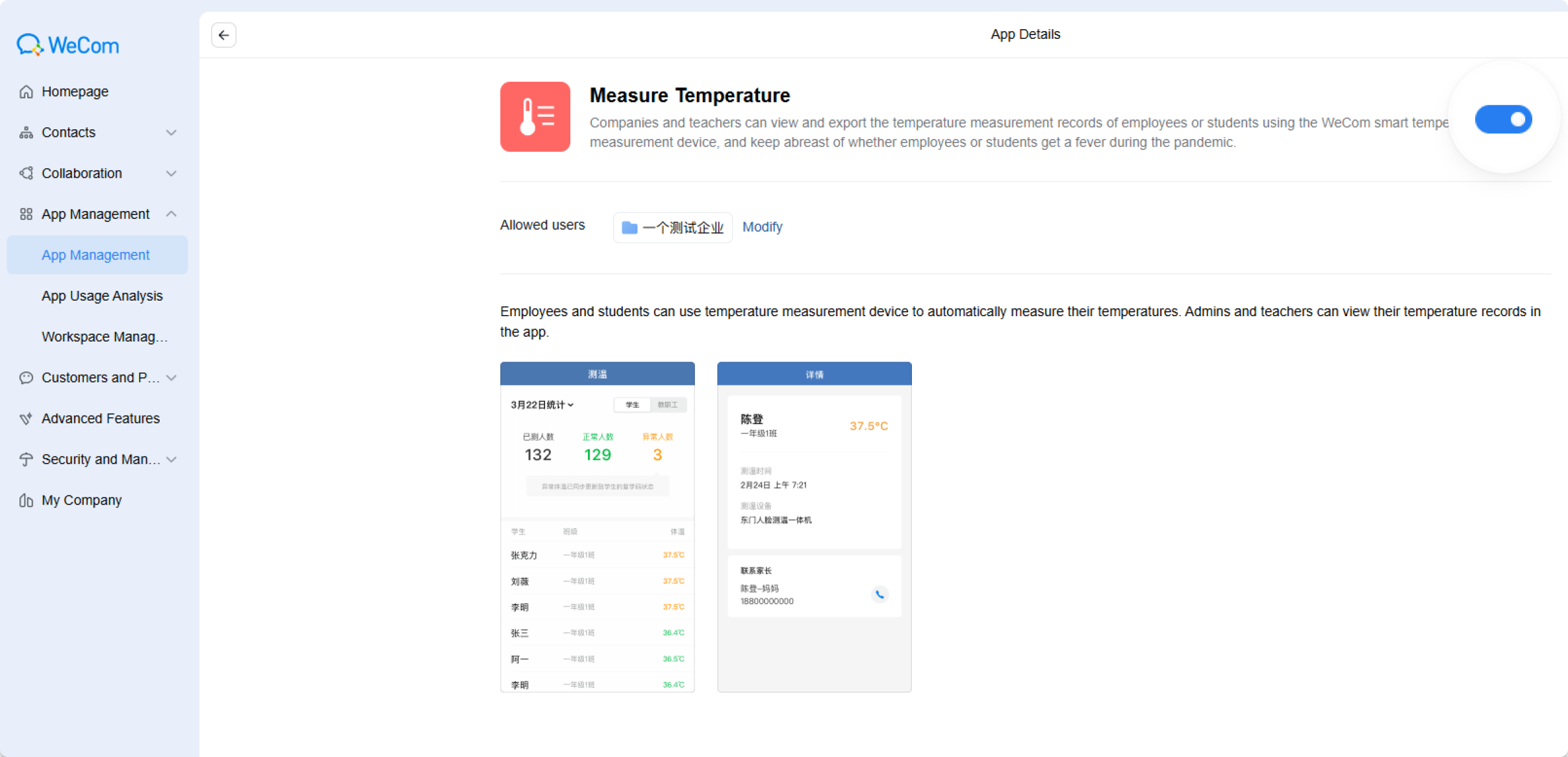The width and height of the screenshot is (1568, 757).
Task: Click the Contacts menu label
Action: pyautogui.click(x=69, y=132)
